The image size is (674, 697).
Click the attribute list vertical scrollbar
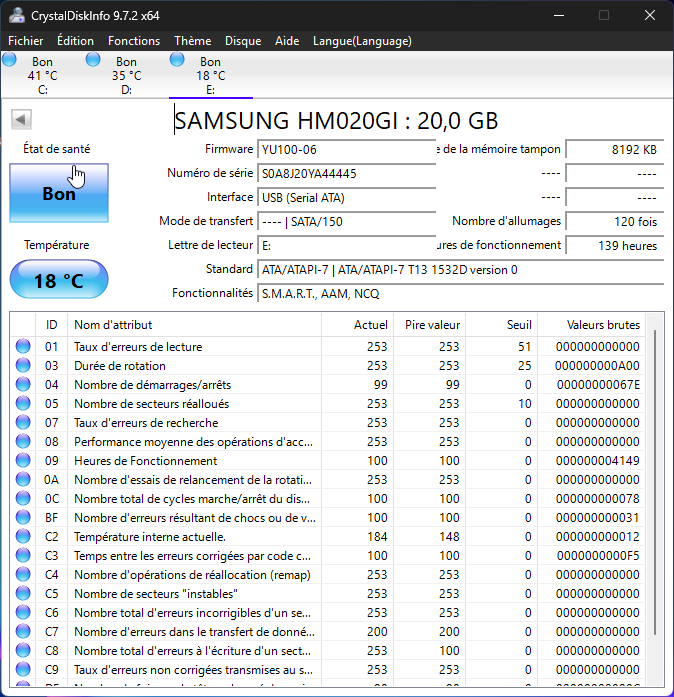click(x=655, y=483)
